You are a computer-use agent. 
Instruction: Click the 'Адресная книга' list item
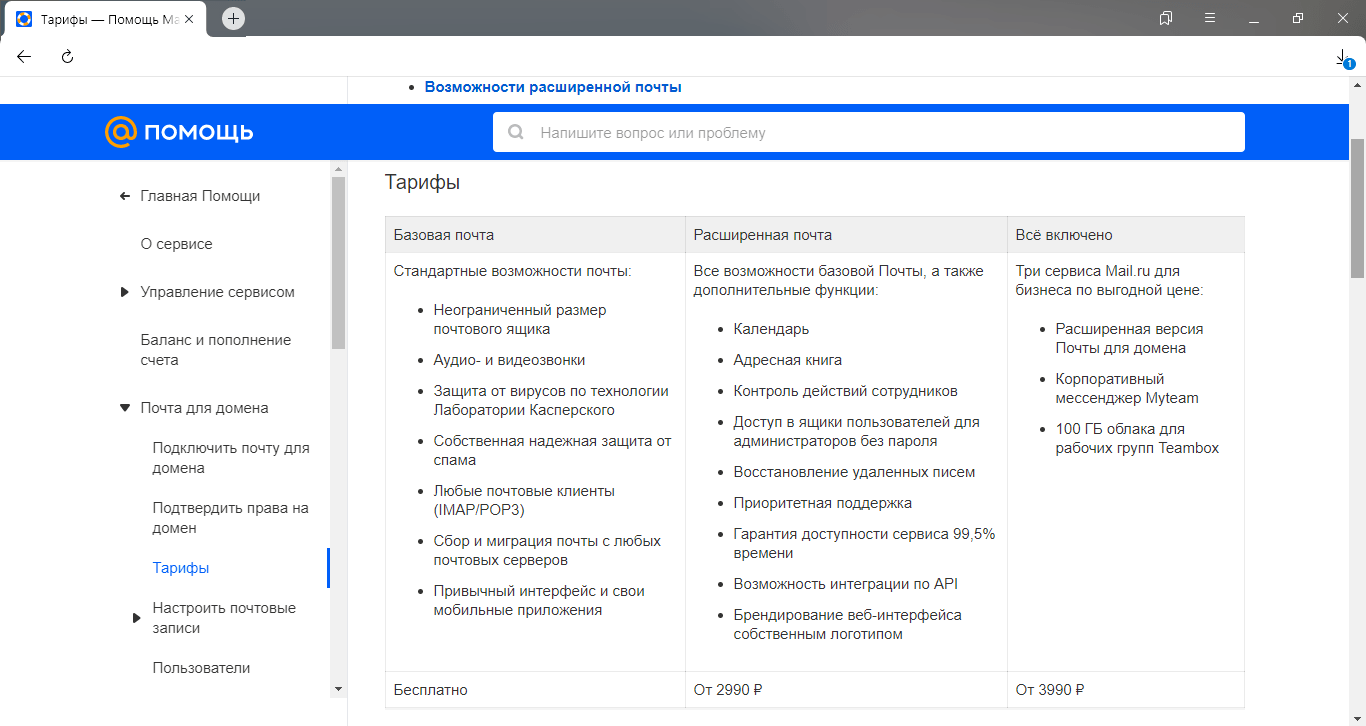787,360
